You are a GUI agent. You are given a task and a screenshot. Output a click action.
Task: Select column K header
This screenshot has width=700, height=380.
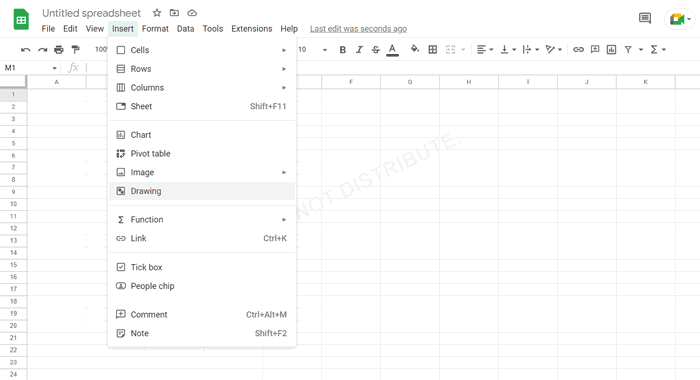[646, 82]
